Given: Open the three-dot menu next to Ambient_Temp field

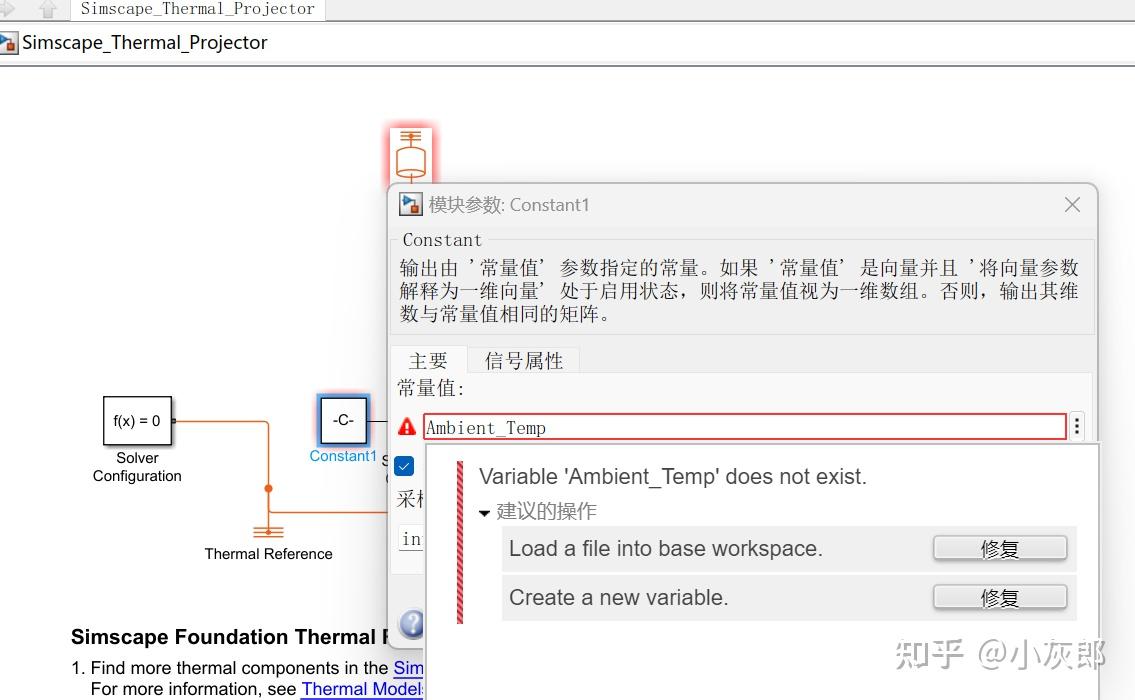Looking at the screenshot, I should [x=1076, y=426].
